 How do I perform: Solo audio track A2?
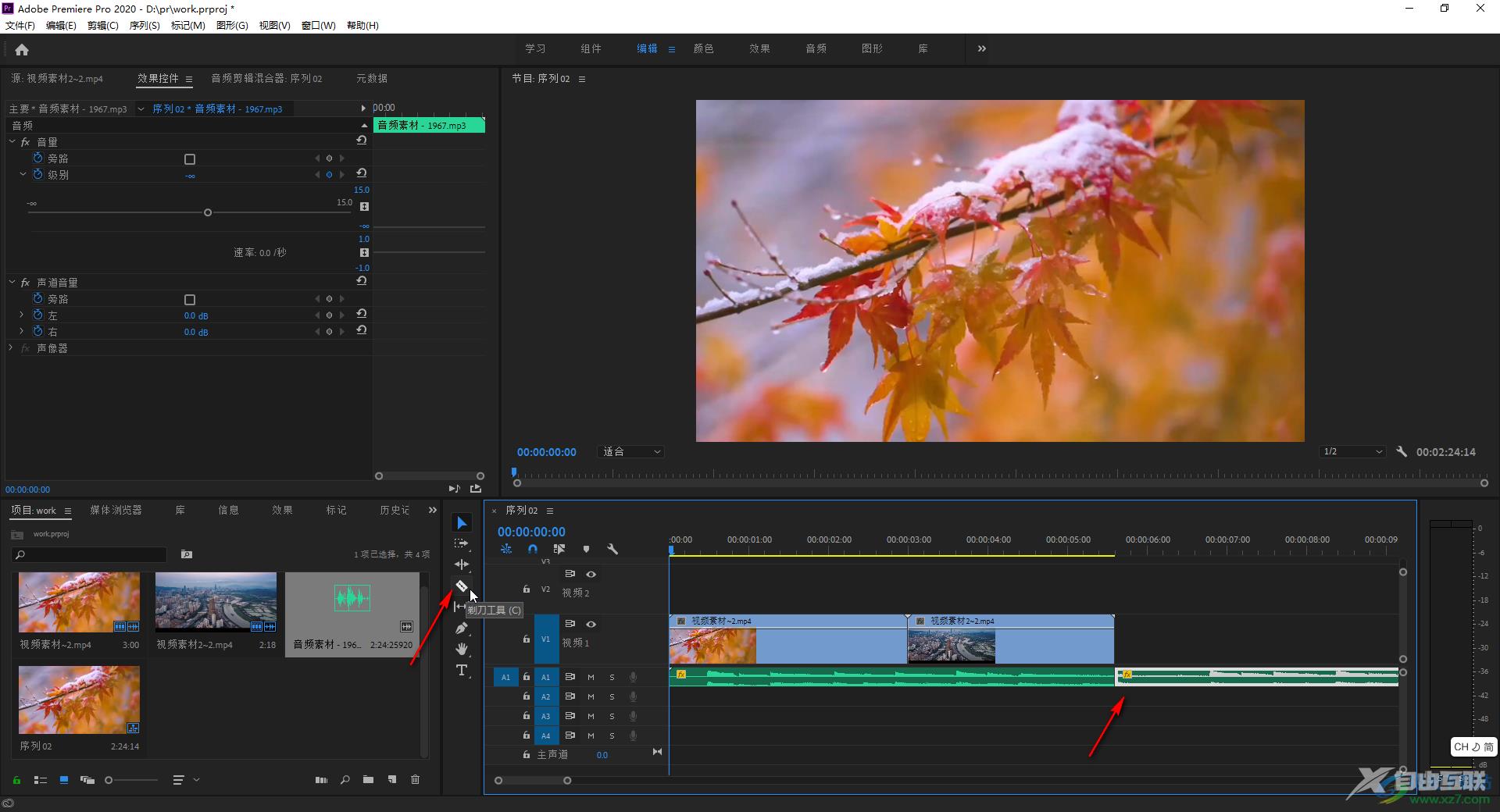[x=612, y=696]
